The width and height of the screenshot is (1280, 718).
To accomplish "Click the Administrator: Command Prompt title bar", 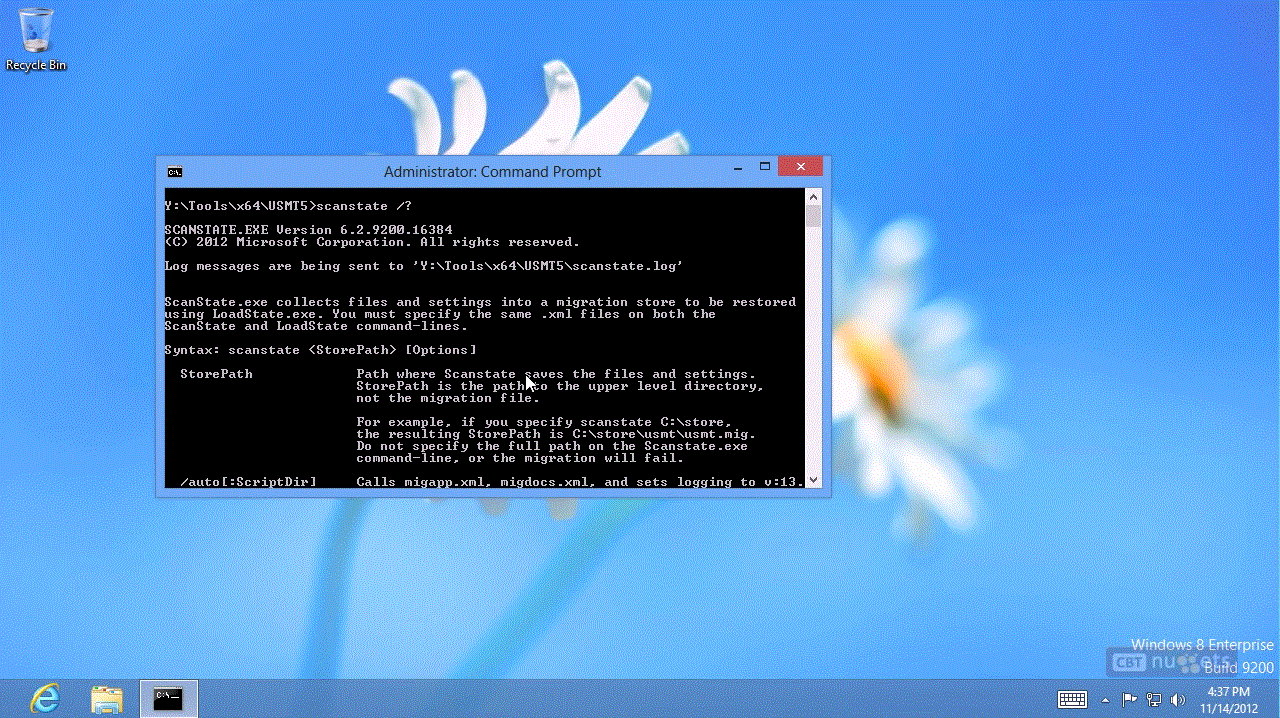I will 492,171.
